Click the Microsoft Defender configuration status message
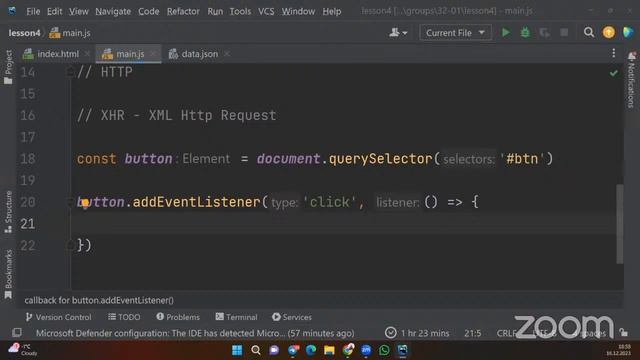The image size is (640, 360). coord(195,333)
